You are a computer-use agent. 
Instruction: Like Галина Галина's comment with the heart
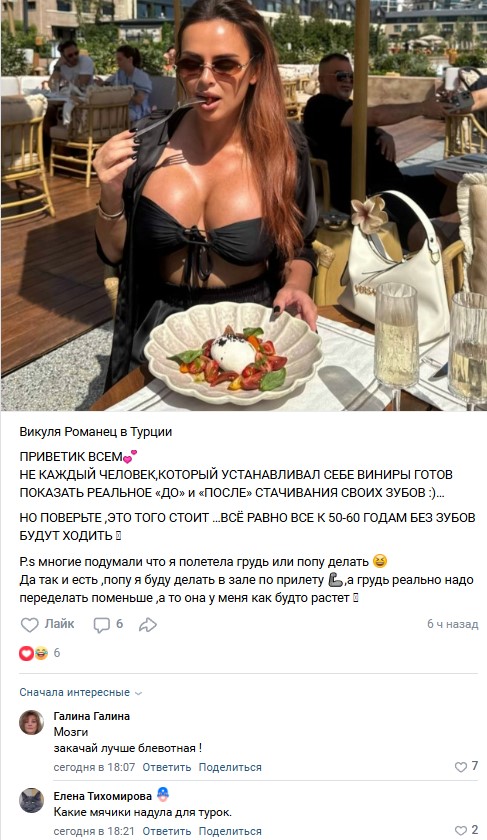(x=461, y=767)
